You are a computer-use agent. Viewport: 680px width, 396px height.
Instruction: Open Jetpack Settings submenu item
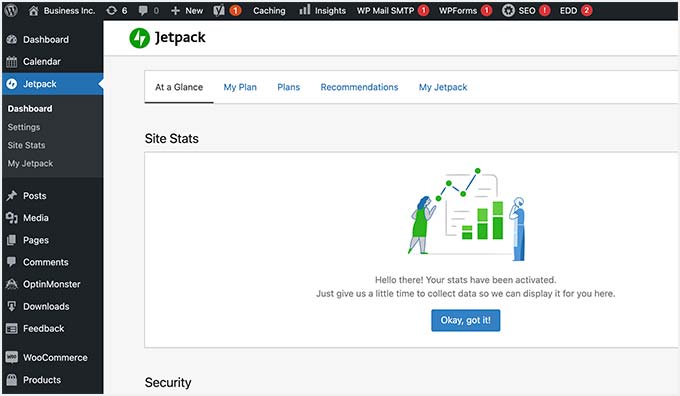click(24, 127)
